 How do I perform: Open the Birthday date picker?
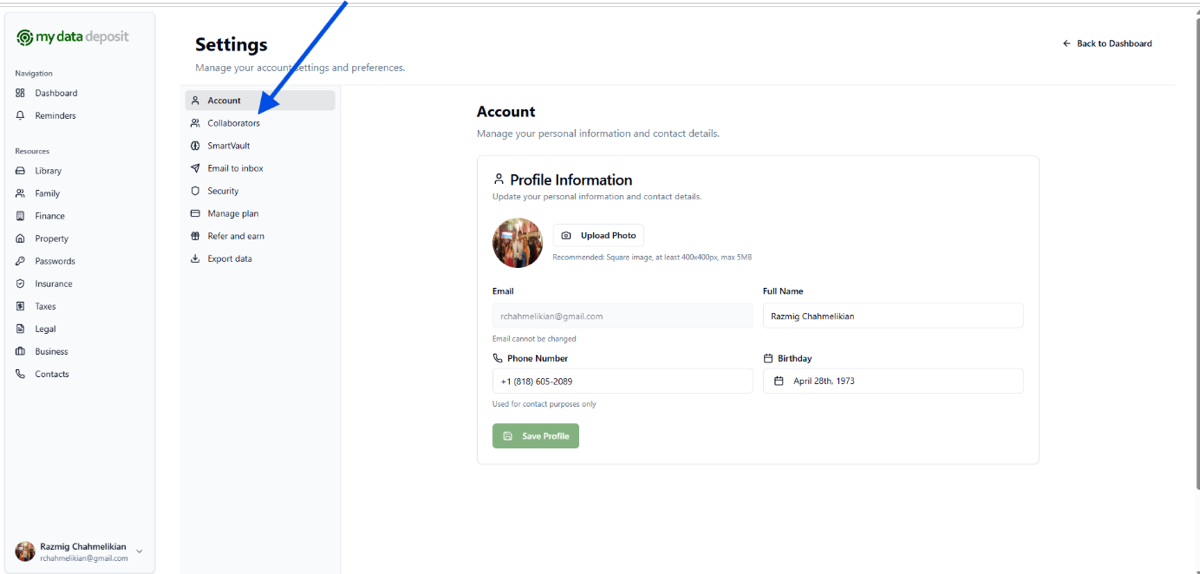click(893, 381)
